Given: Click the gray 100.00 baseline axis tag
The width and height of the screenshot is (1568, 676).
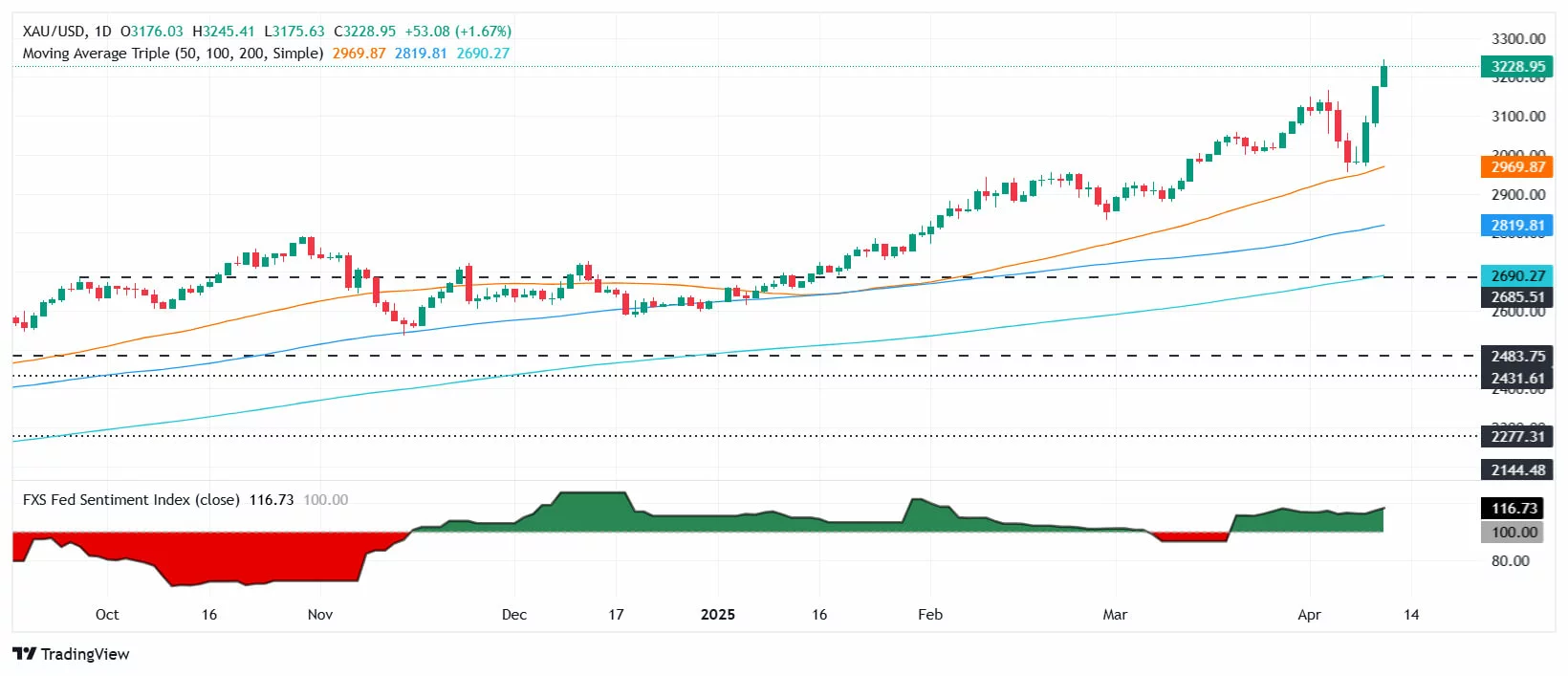Looking at the screenshot, I should click(x=1514, y=533).
